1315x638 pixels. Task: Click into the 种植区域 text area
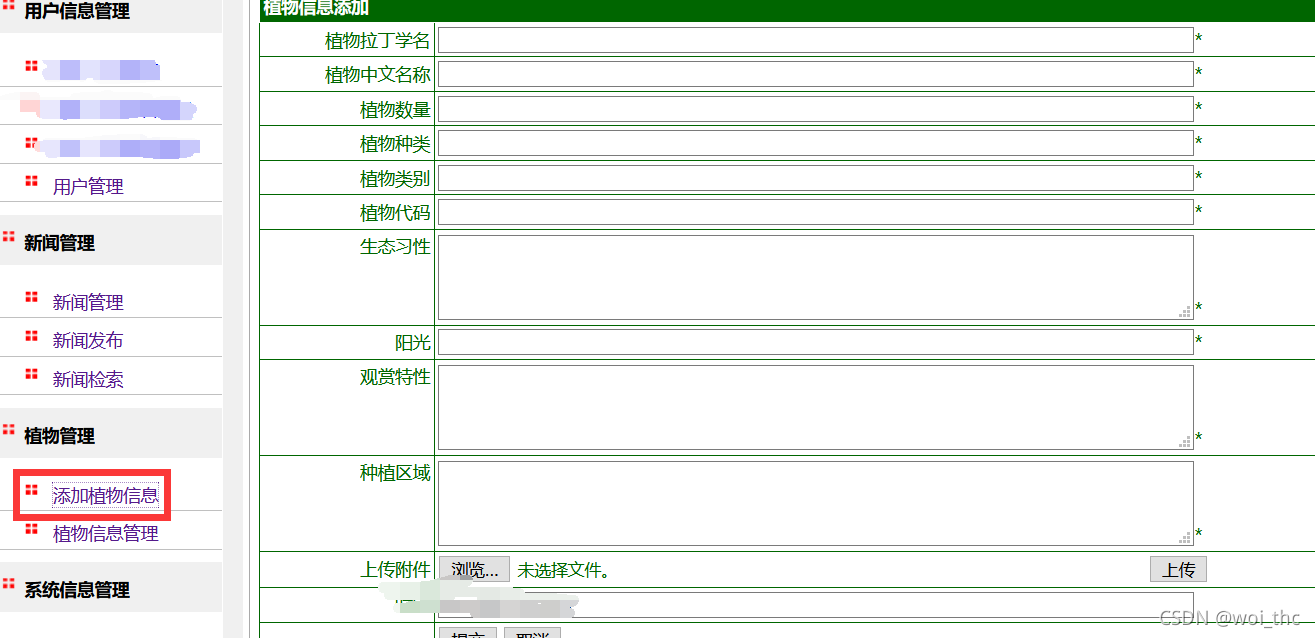815,503
